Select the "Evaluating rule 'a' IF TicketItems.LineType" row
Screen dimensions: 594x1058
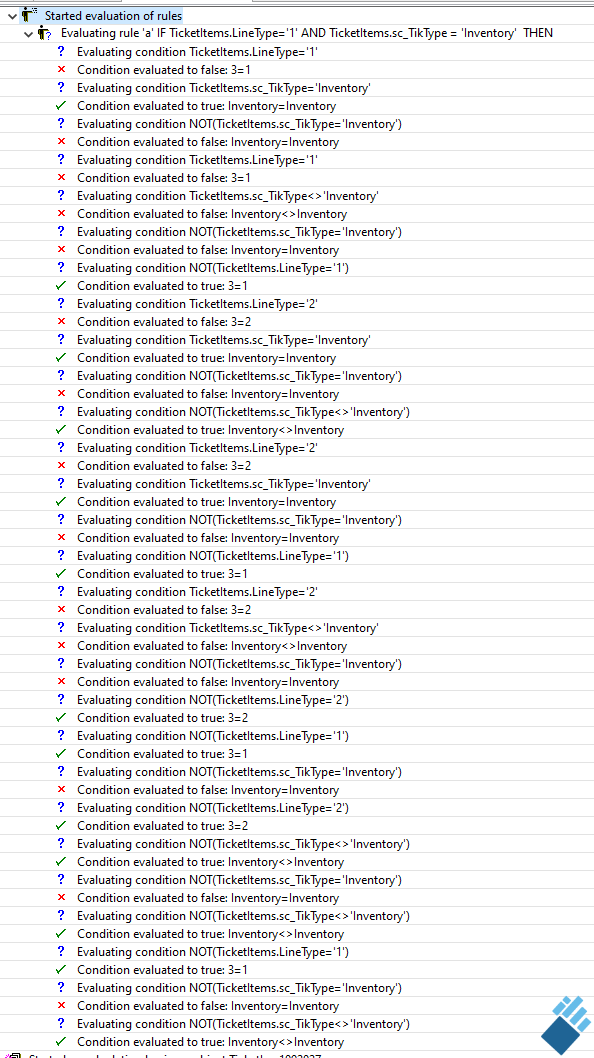(x=307, y=33)
